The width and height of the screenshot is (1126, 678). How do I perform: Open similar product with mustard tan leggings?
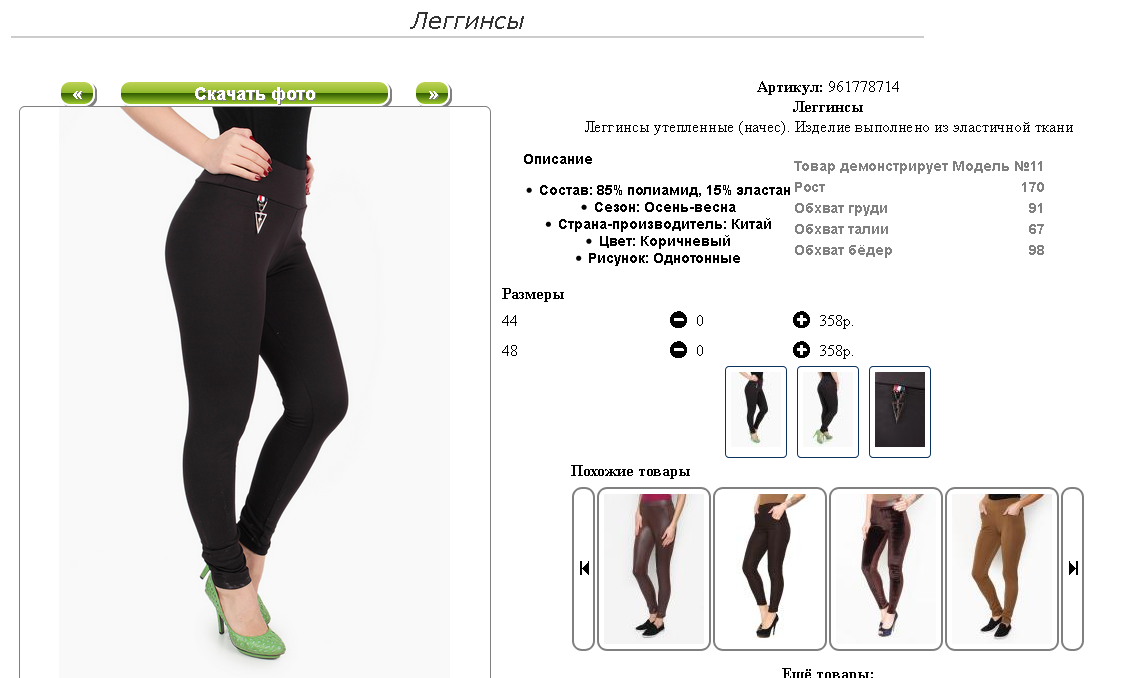tap(1002, 569)
